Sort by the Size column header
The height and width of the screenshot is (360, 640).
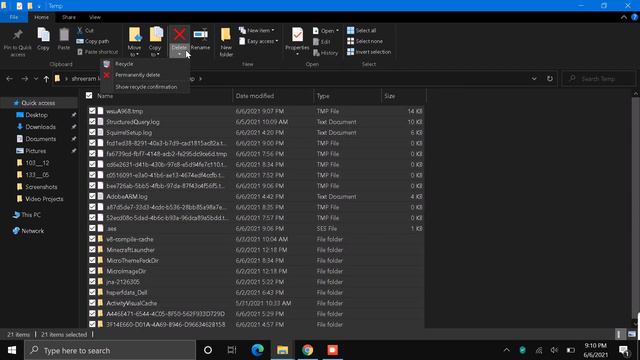click(389, 96)
